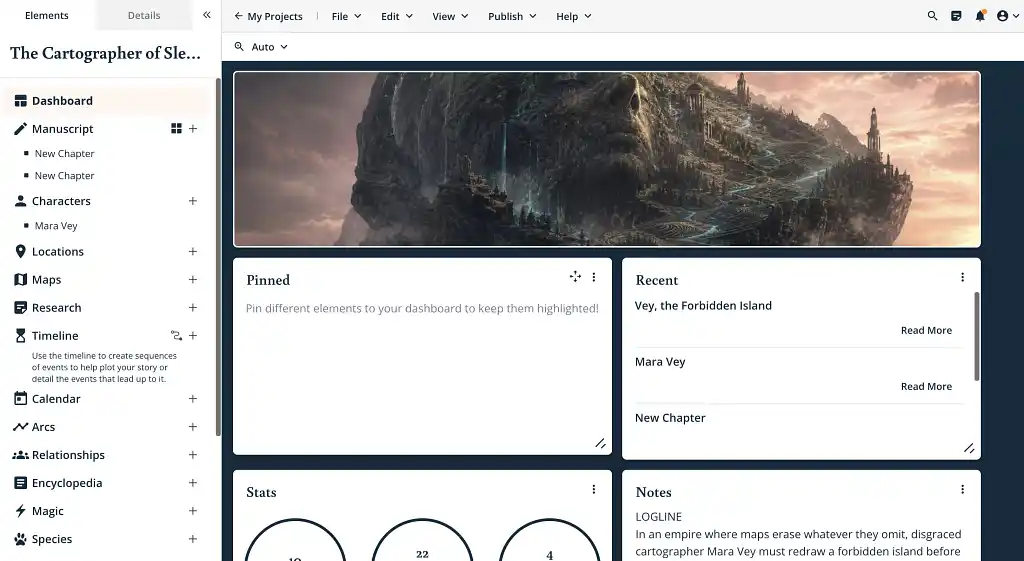Screen dimensions: 1024x561
Task: Collapse the sidebar with the double chevron
Action: pyautogui.click(x=206, y=15)
